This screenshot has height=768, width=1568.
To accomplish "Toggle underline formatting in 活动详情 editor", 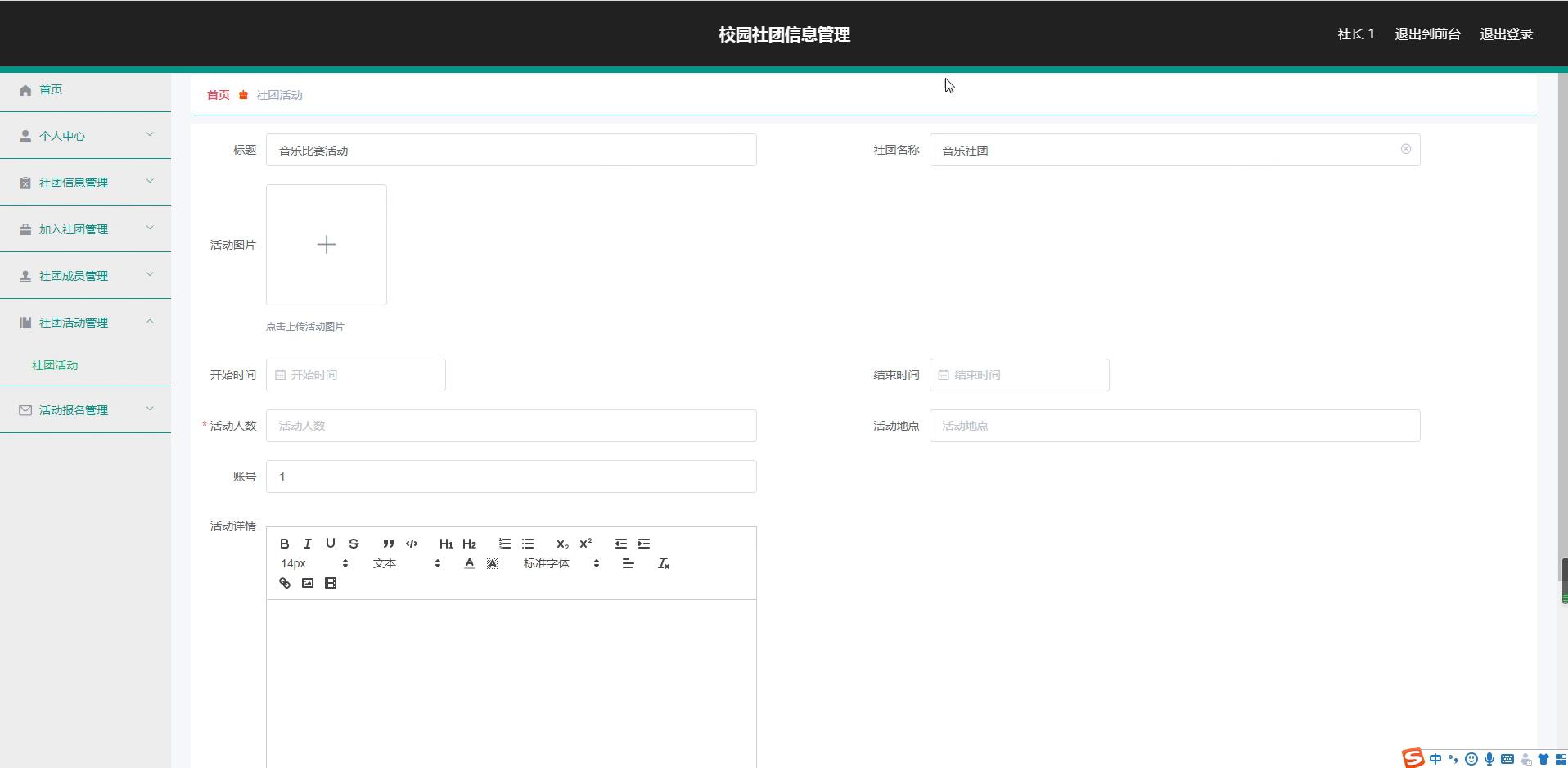I will pos(331,544).
